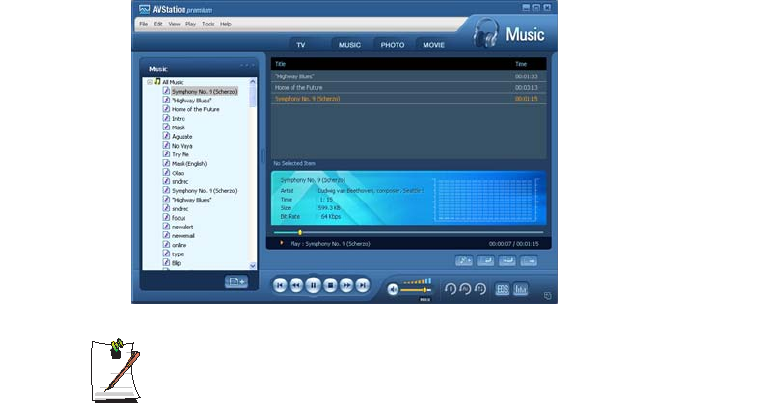782x407 pixels.
Task: Click the file icon beside No Vaya
Action: click(166, 145)
